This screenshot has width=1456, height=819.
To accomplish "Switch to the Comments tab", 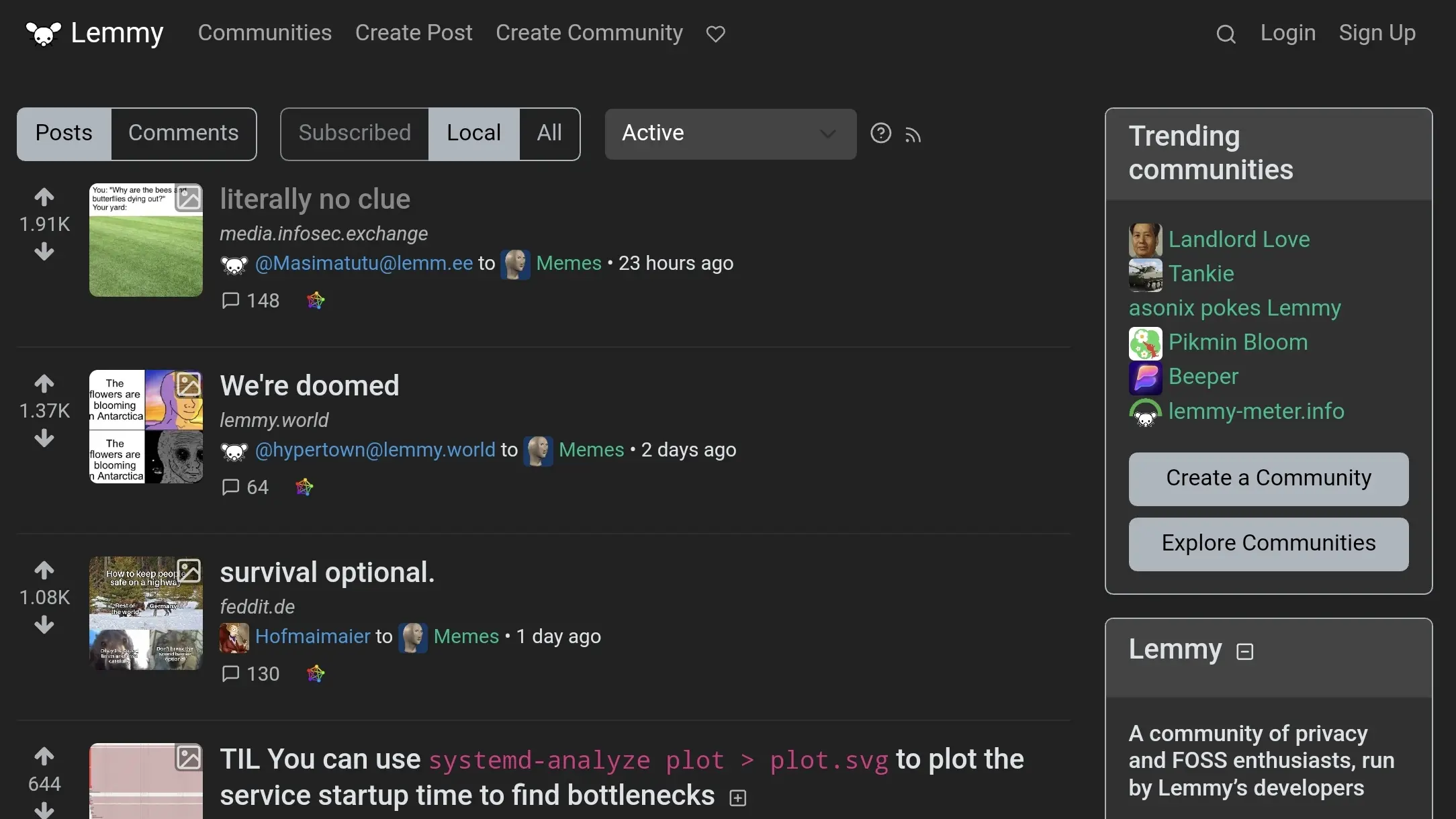I will coord(183,133).
